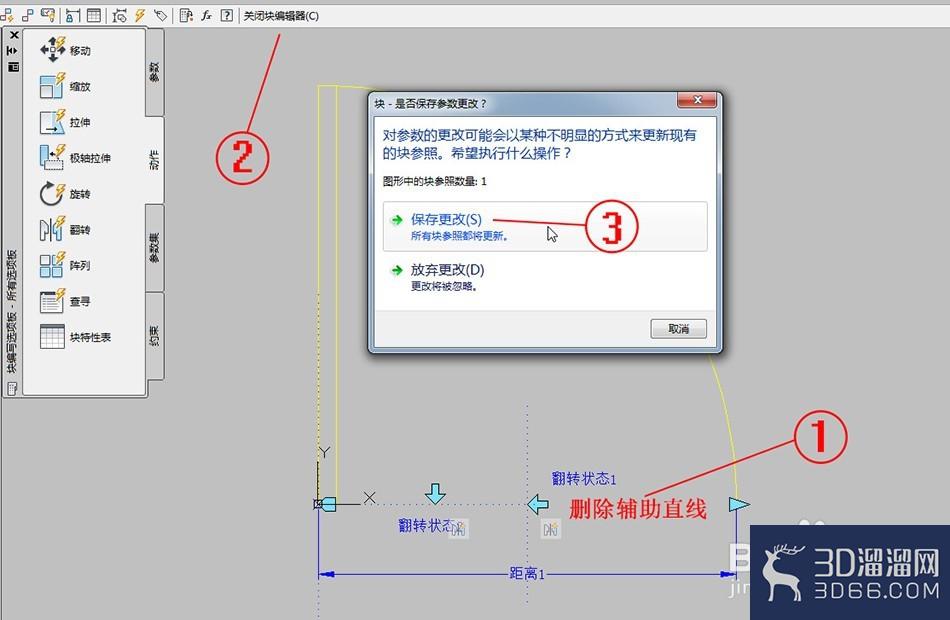Click the cyan triangle grip at right end
The width and height of the screenshot is (950, 620).
pos(739,504)
